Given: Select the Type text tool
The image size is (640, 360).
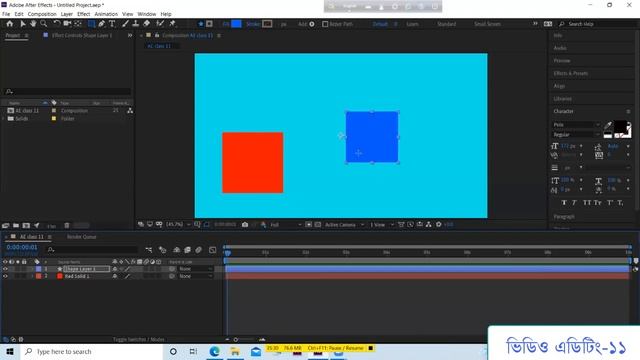Looking at the screenshot, I should (112, 24).
